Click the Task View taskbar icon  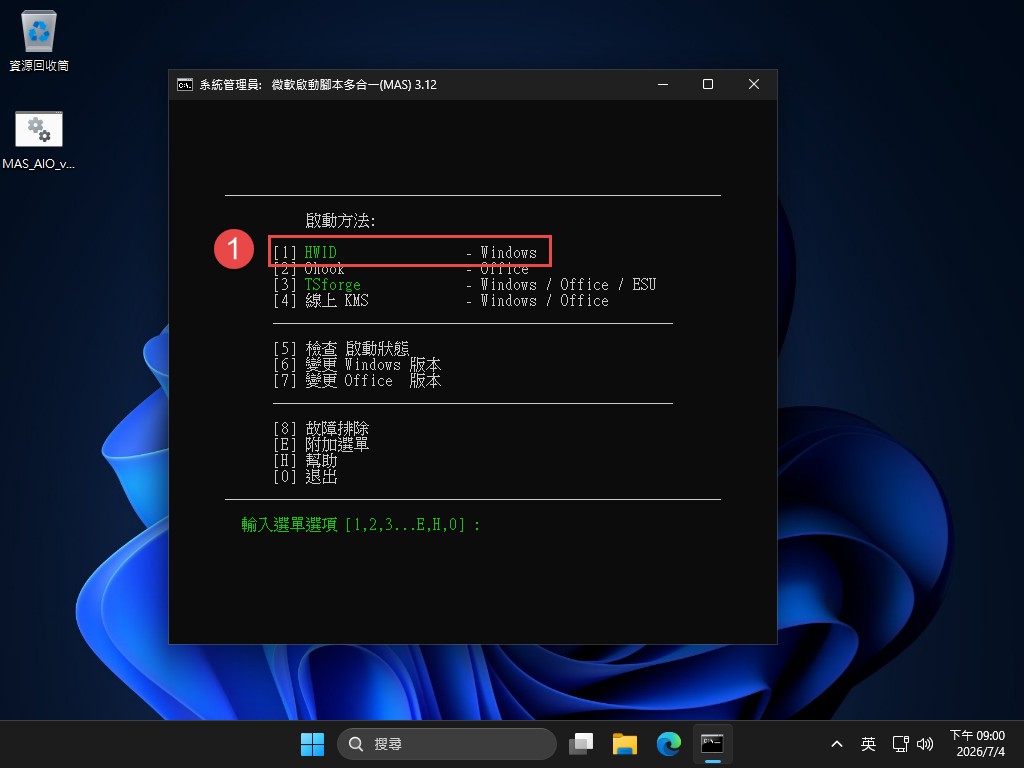point(581,744)
